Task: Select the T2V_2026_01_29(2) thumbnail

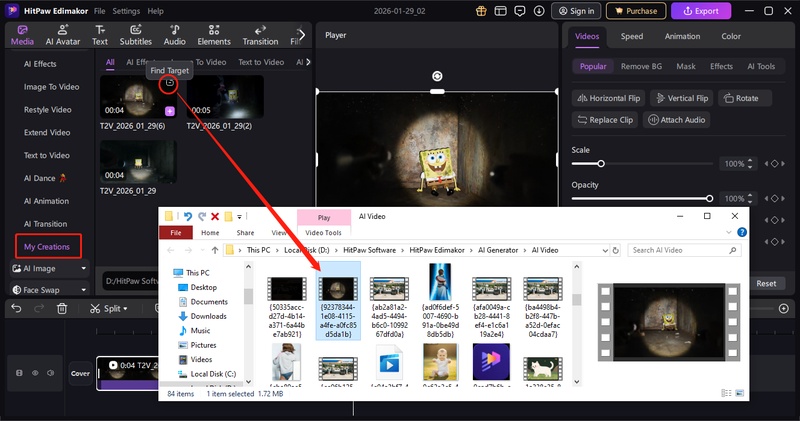Action: point(225,97)
